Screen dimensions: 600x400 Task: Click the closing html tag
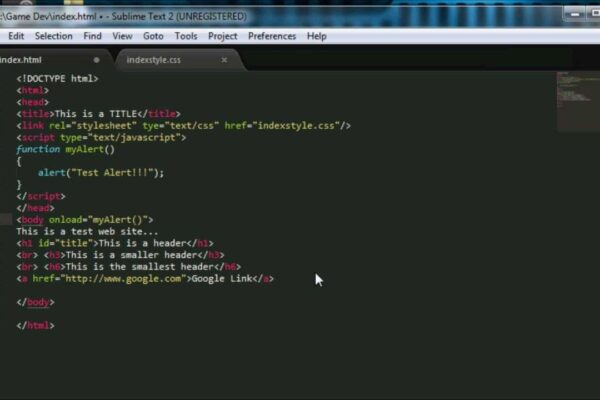[35, 326]
